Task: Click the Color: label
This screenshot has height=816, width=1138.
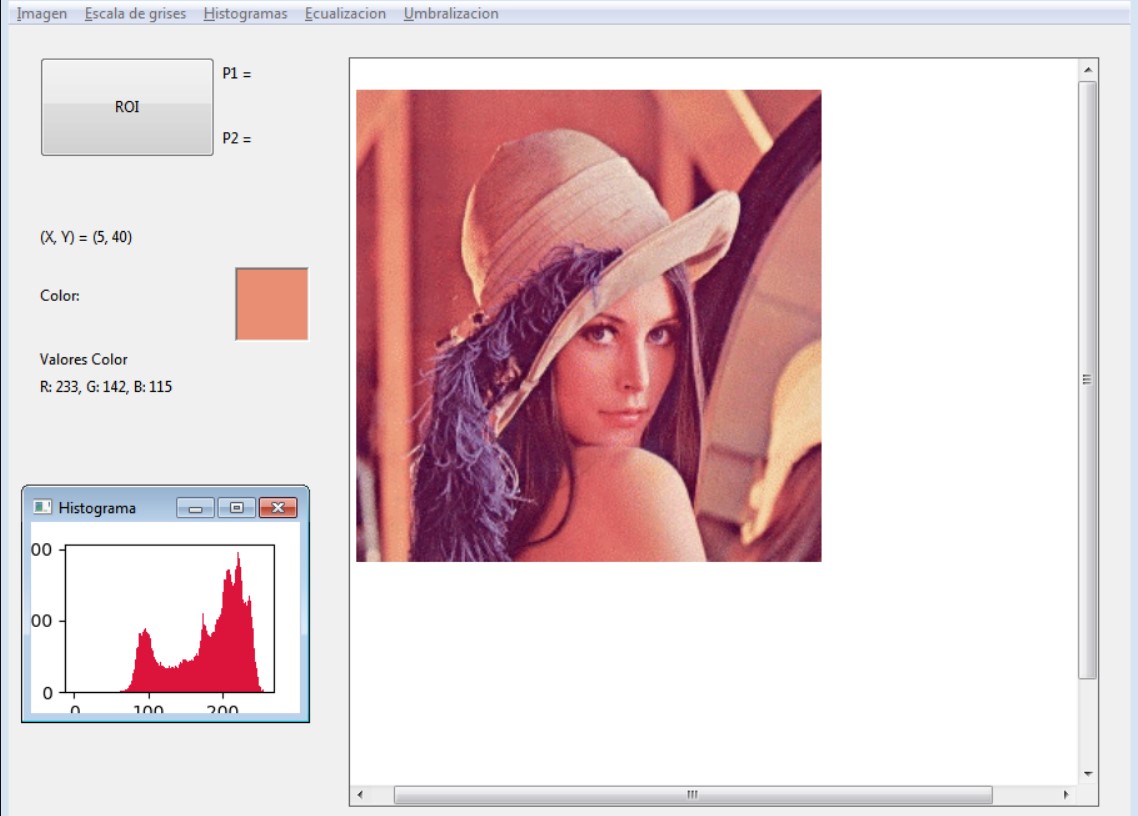Action: 60,295
